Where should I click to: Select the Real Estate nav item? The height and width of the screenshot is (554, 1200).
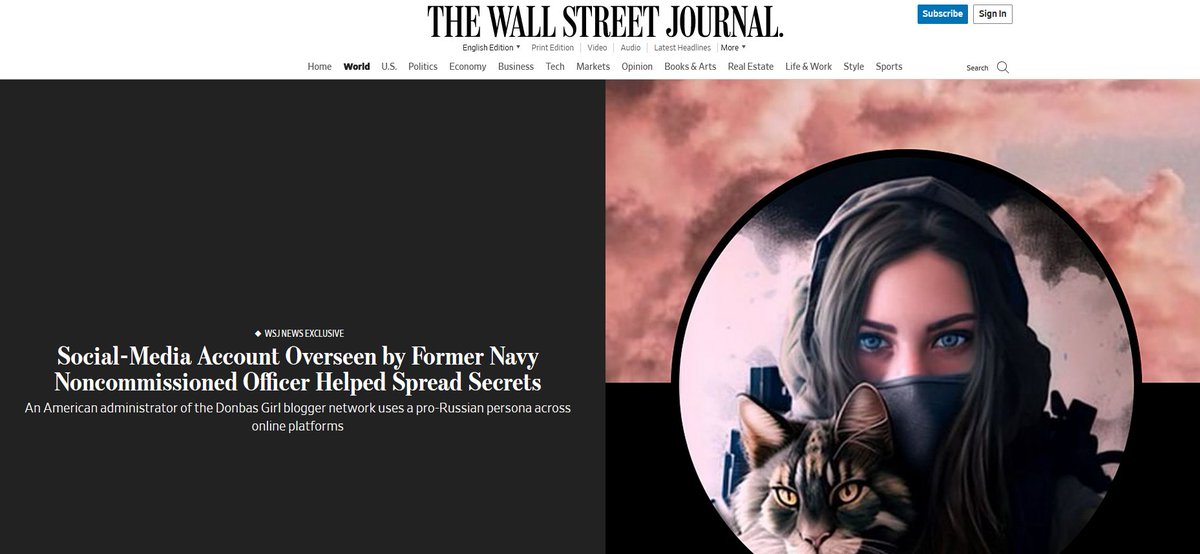751,67
